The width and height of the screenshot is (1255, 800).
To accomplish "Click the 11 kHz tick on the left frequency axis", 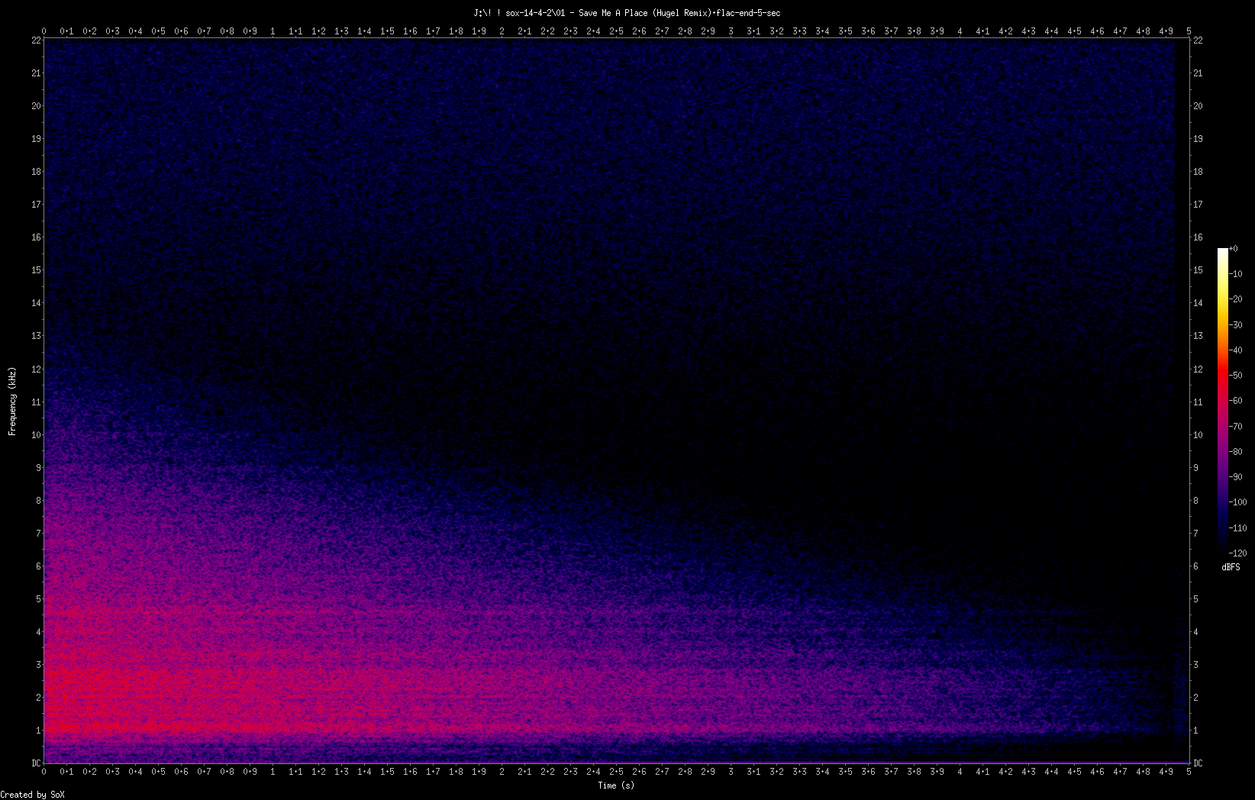I will point(34,402).
